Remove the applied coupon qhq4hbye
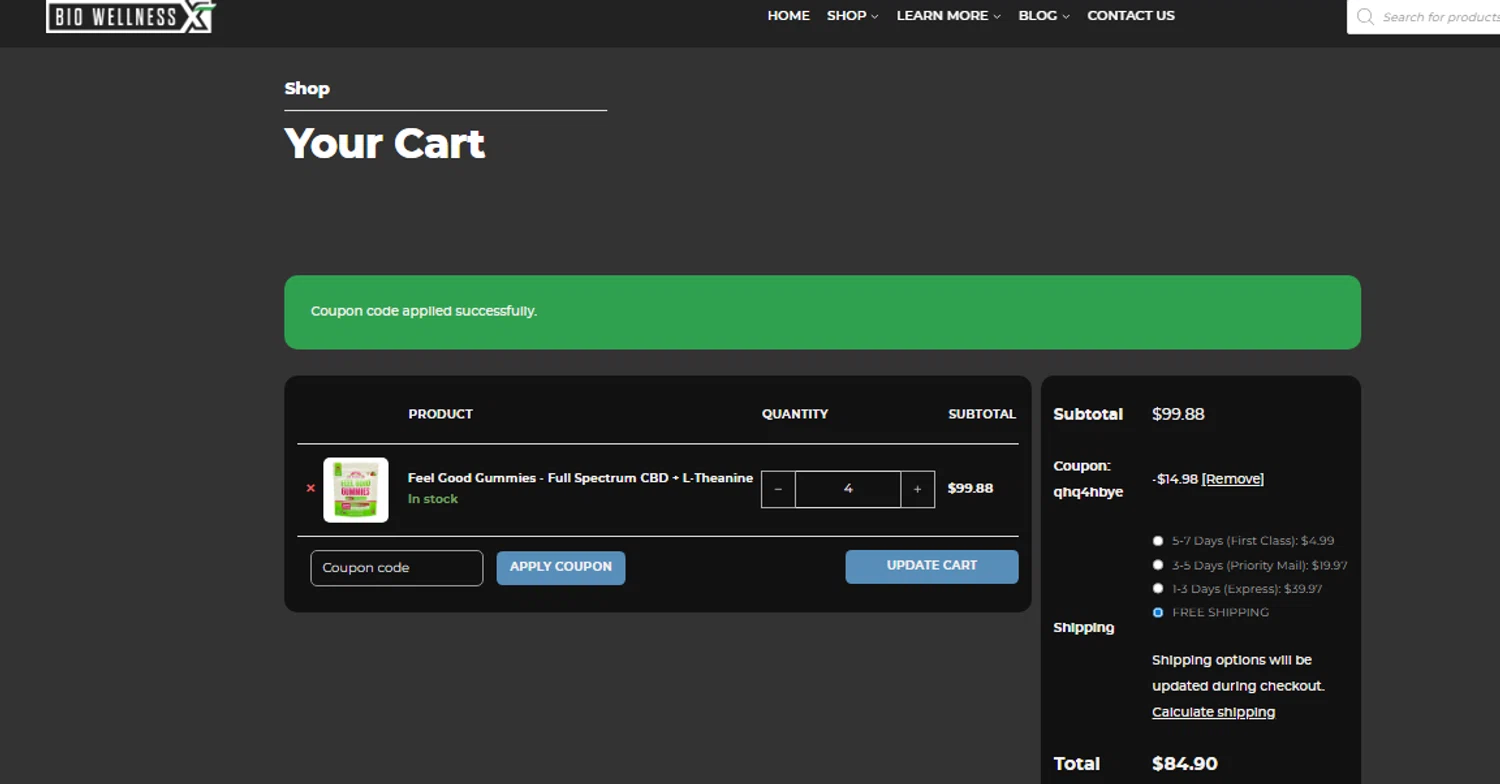This screenshot has width=1500, height=784. (x=1232, y=479)
